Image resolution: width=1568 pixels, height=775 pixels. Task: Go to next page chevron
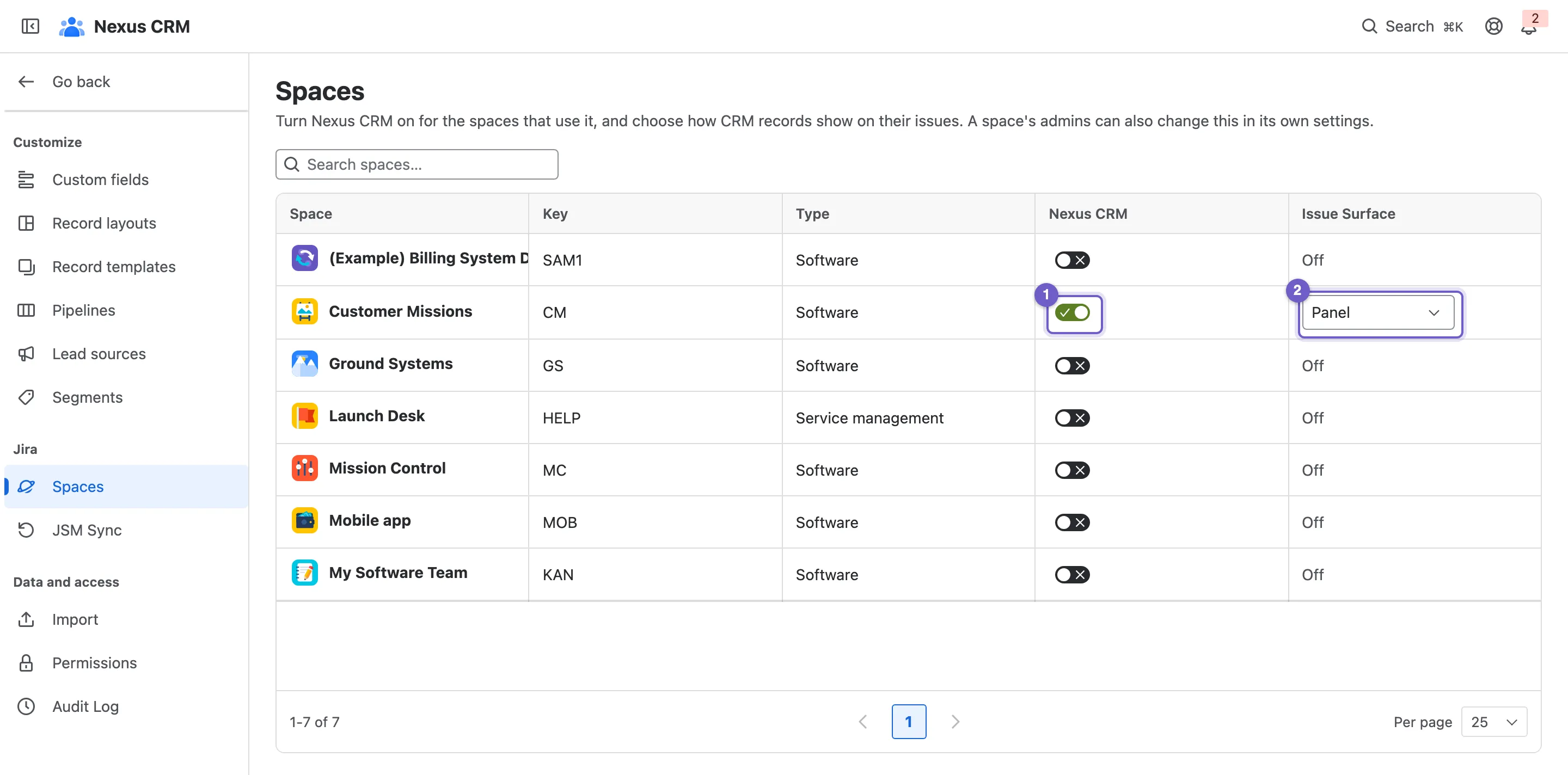[x=955, y=722]
